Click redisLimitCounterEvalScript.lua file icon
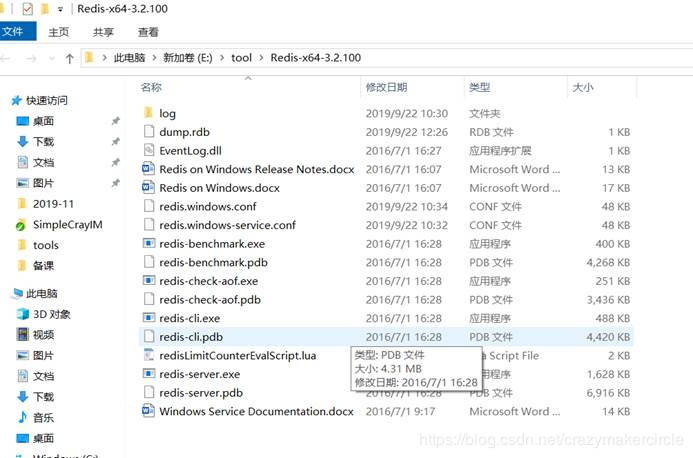Screen dimensions: 693x458 tap(149, 355)
